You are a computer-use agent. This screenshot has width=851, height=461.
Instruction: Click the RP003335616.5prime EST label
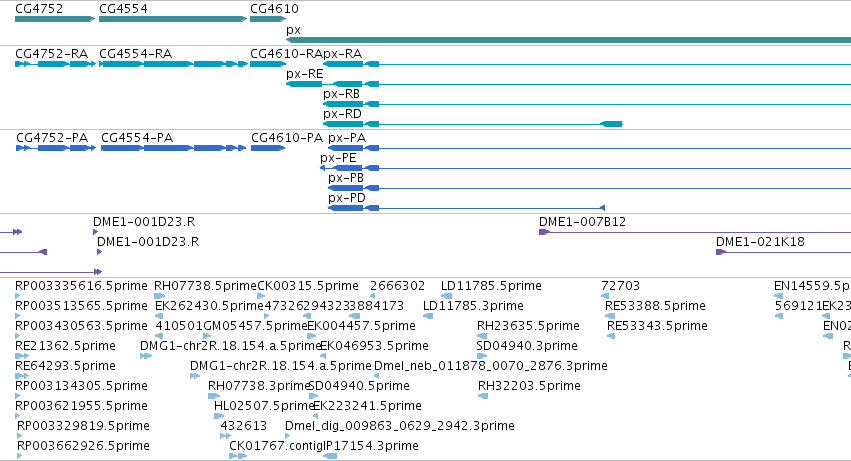tap(81, 286)
